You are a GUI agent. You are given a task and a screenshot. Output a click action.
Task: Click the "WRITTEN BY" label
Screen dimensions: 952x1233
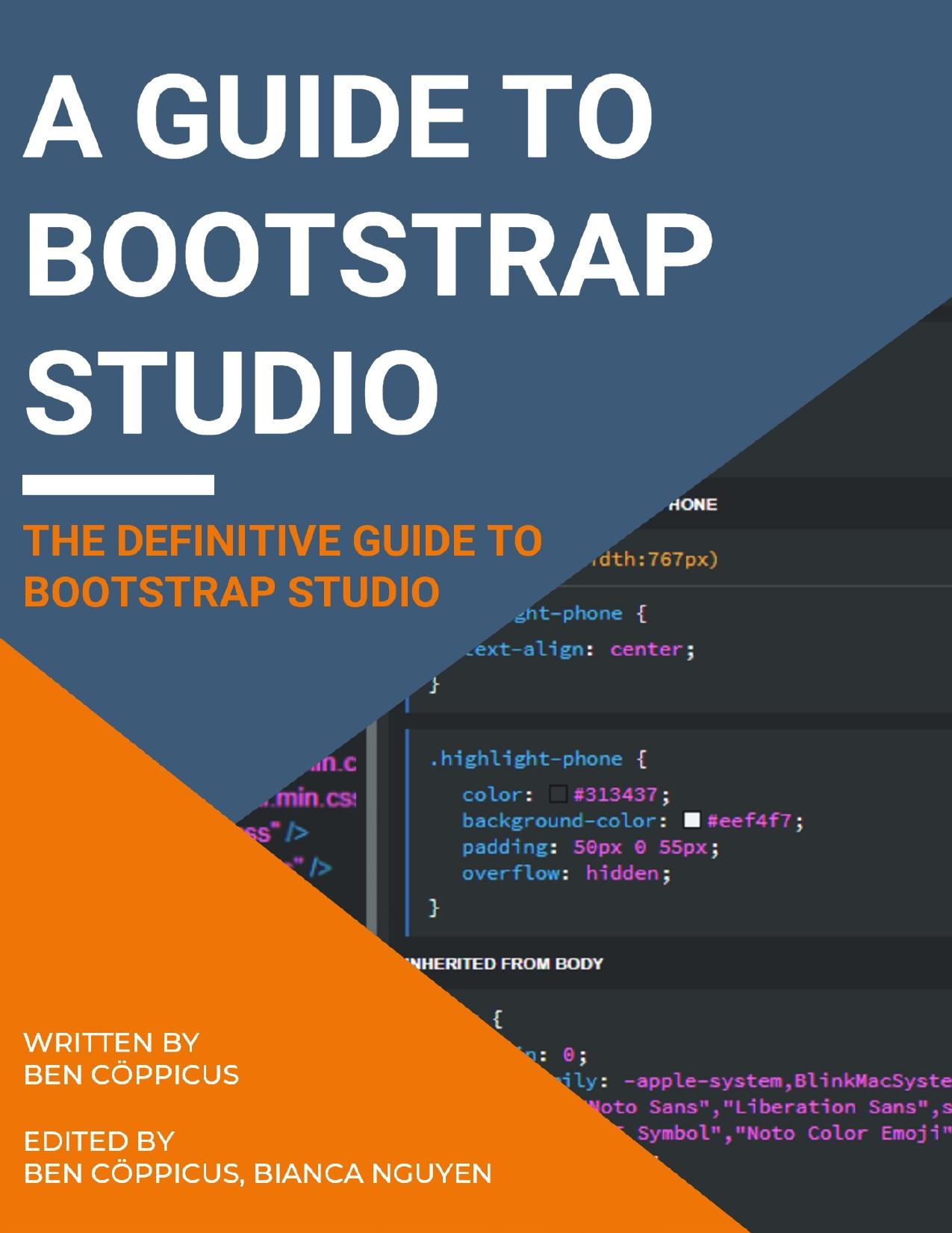coord(111,1043)
